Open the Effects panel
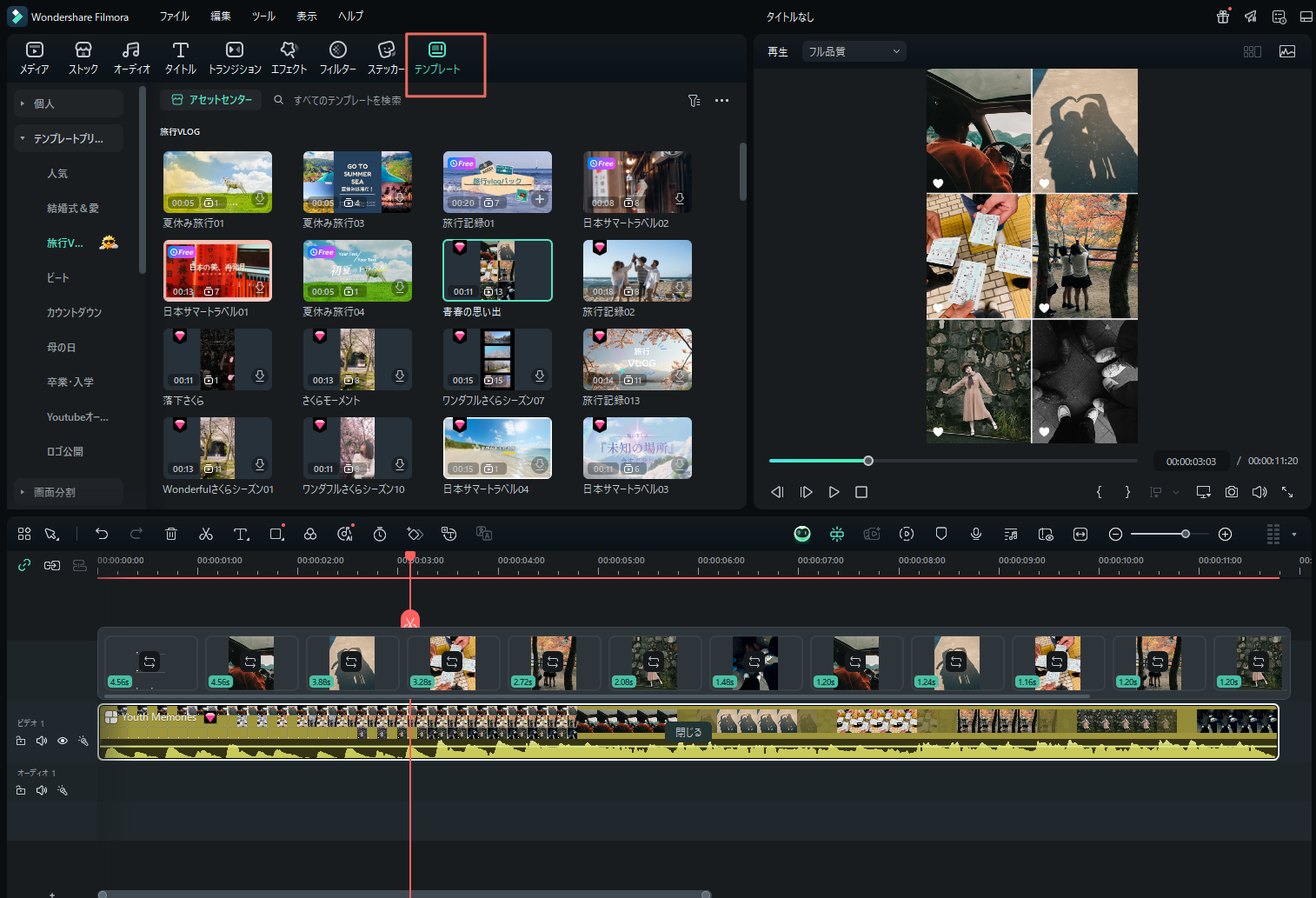 [289, 57]
